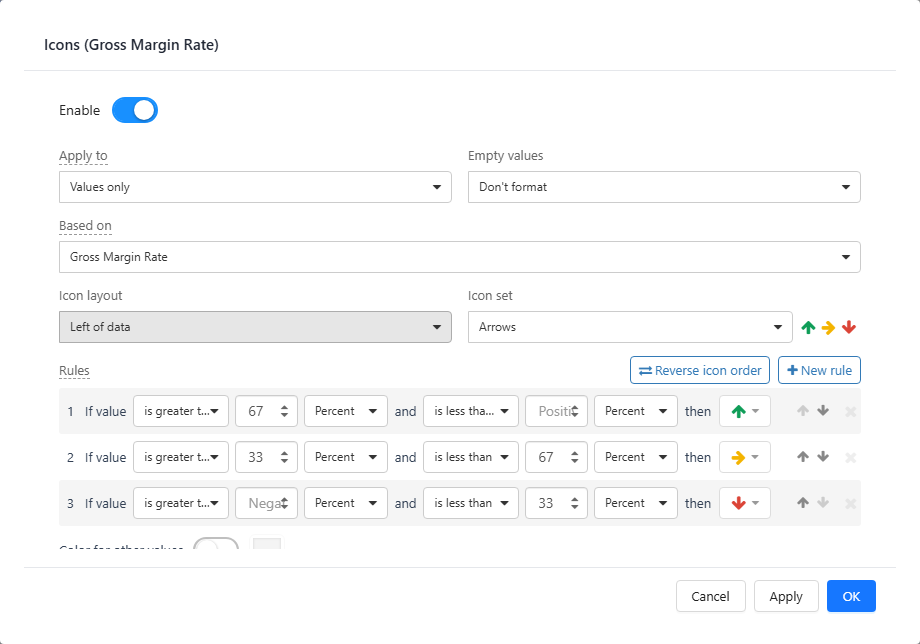Click the 'Rules' label
This screenshot has height=644, width=920.
coord(75,371)
